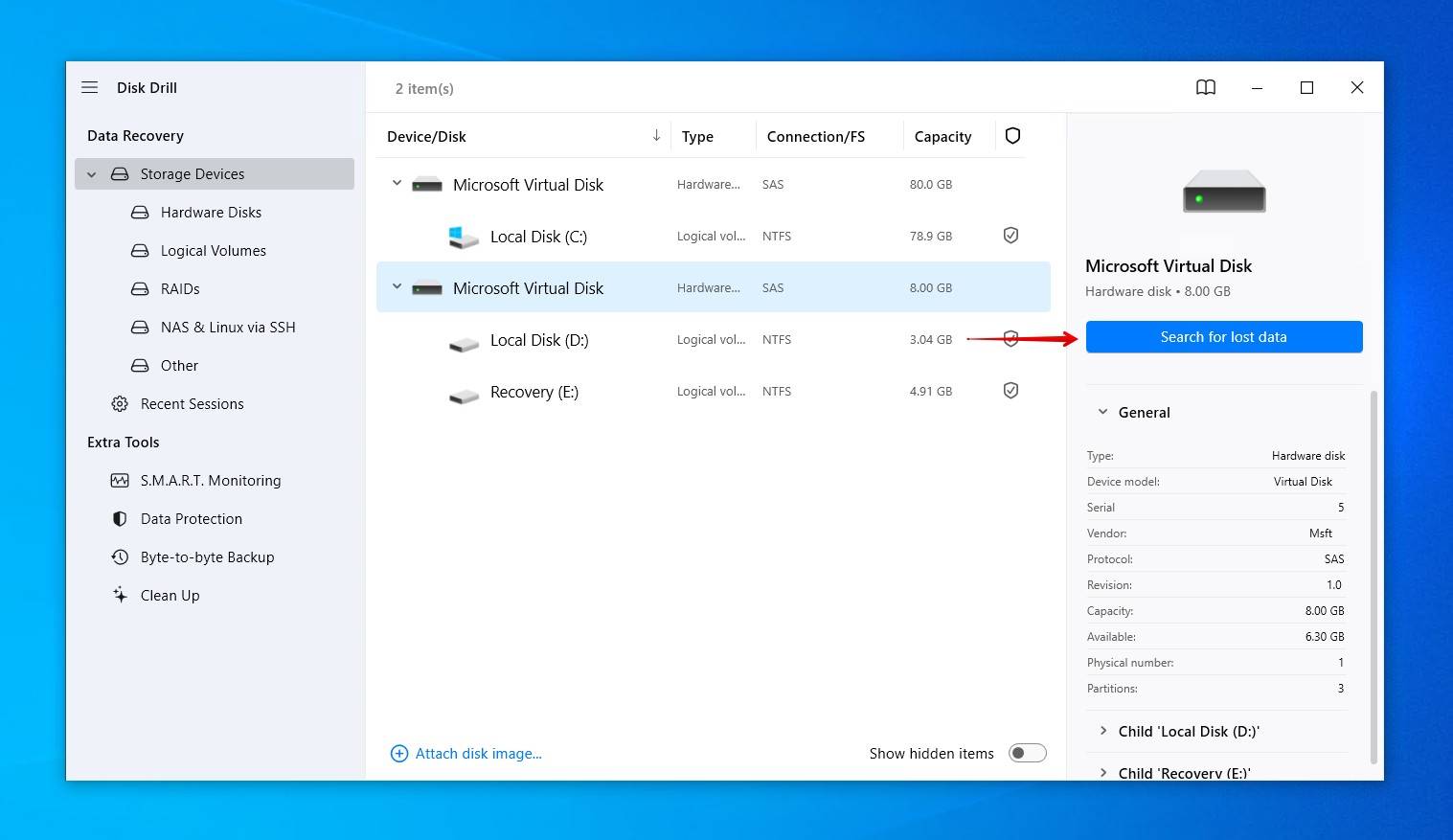
Task: Select the Byte-to-byte Backup clock icon
Action: coord(120,557)
